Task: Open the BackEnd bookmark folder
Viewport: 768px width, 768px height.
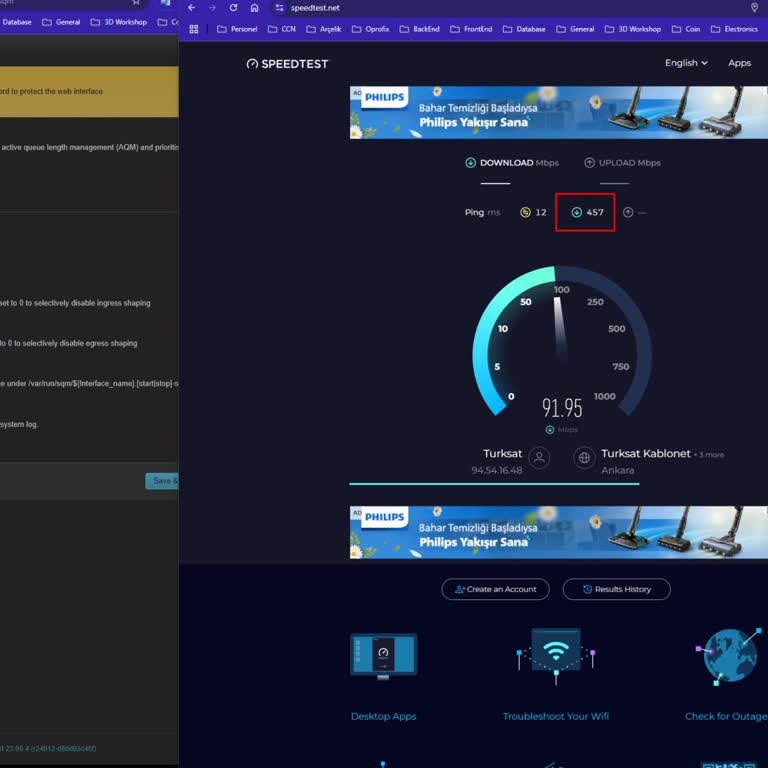Action: 419,29
